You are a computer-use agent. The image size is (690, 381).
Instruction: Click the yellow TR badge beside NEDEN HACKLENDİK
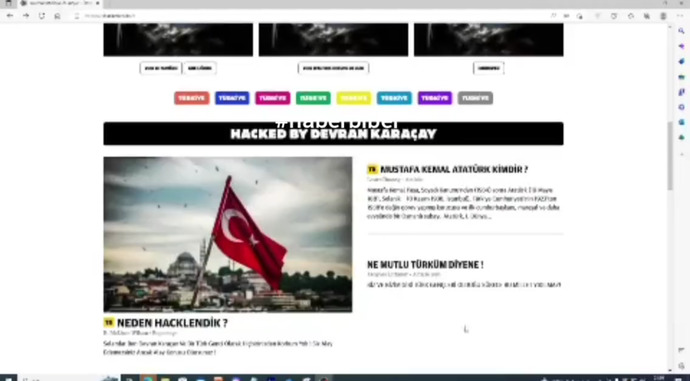point(109,322)
